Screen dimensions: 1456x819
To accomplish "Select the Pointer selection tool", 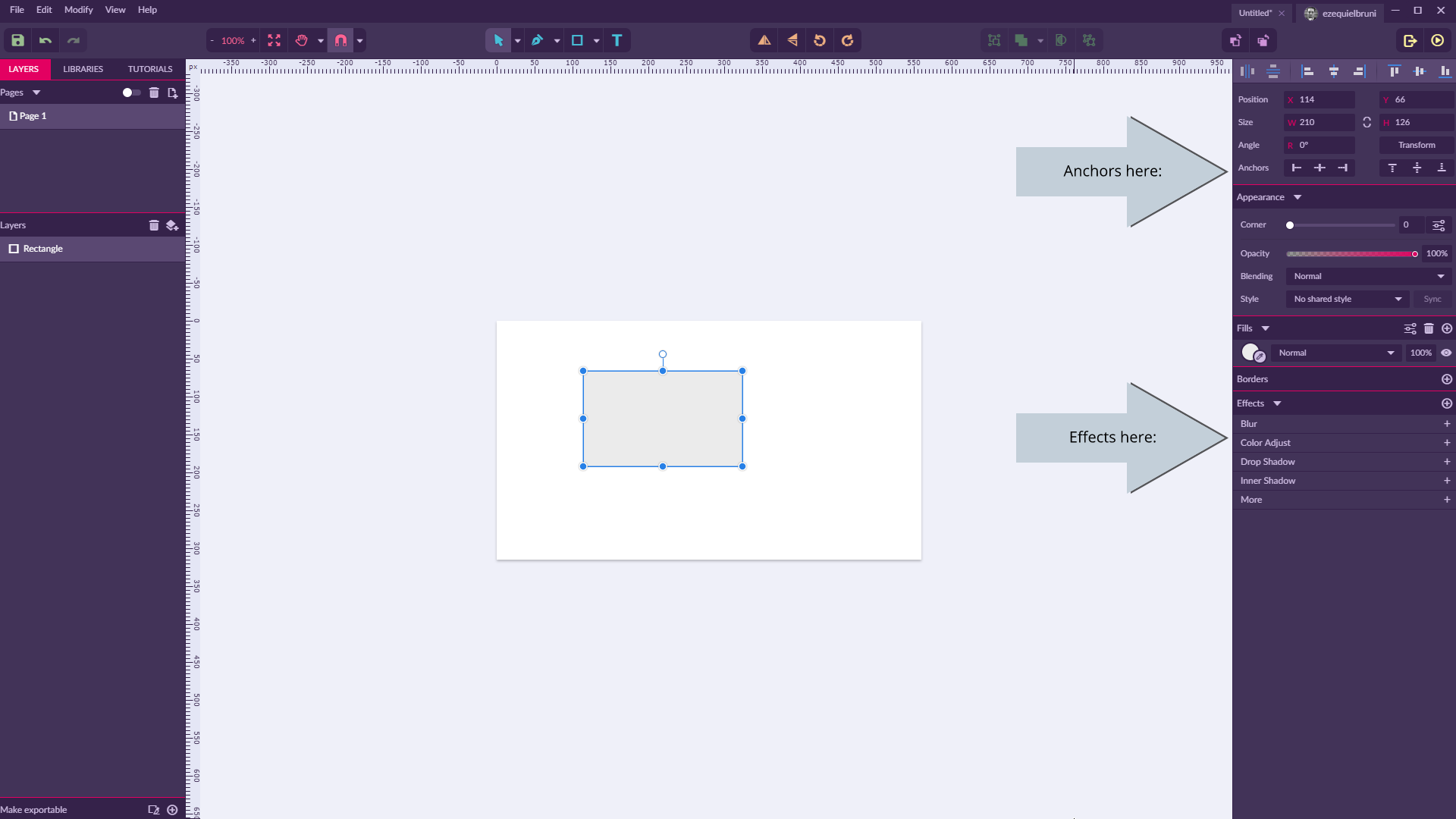I will 498,41.
